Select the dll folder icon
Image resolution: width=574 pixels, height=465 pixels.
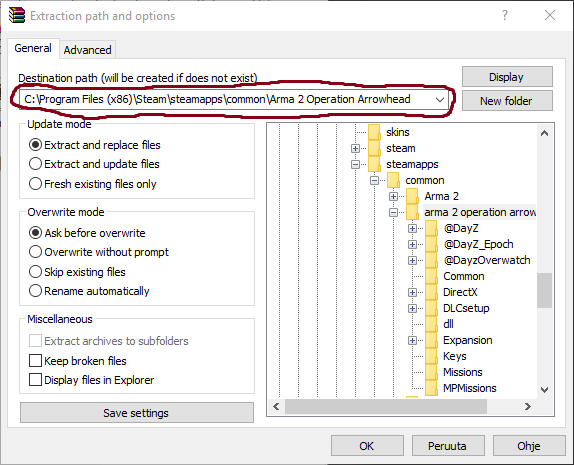pyautogui.click(x=431, y=324)
